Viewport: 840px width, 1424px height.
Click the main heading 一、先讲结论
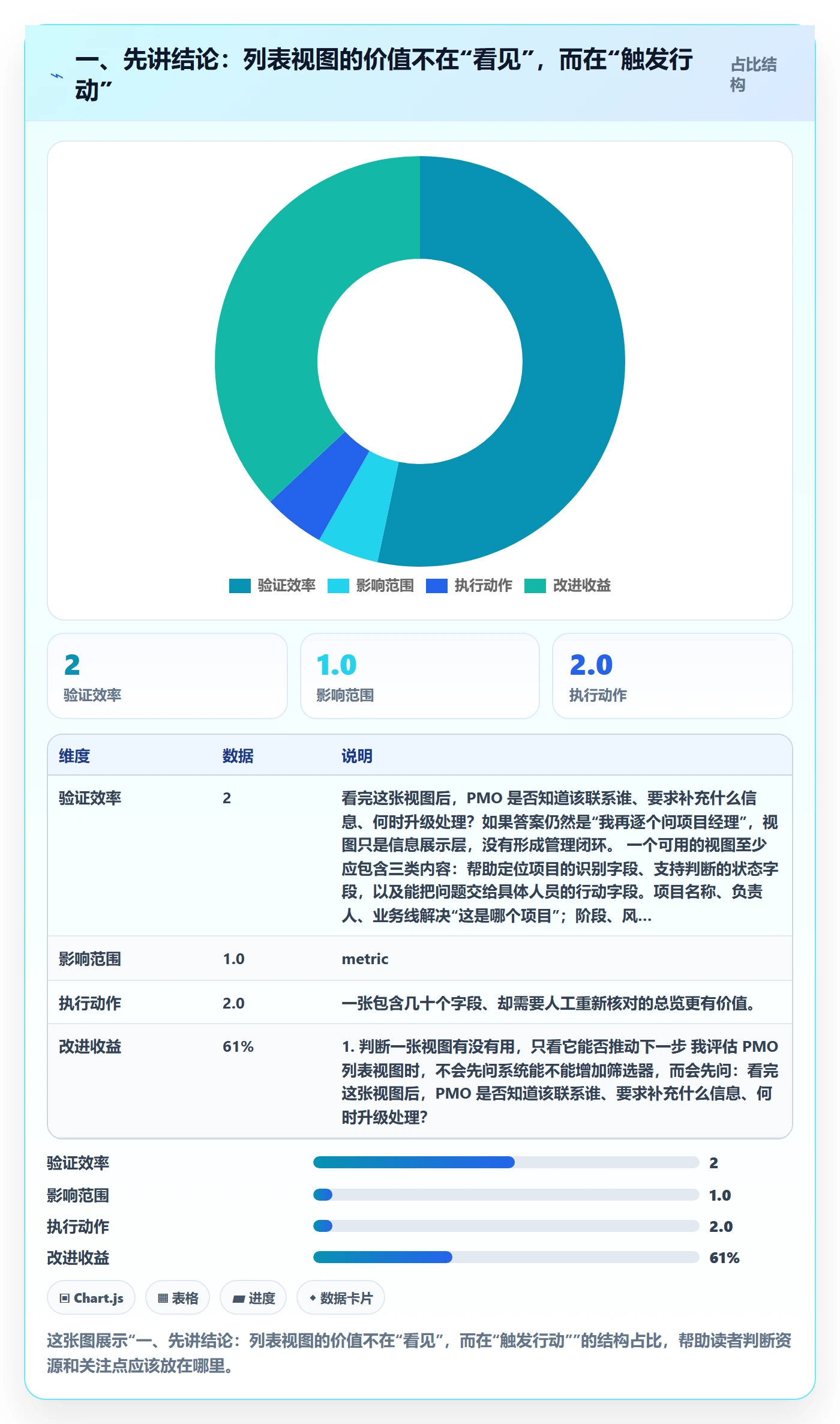384,74
